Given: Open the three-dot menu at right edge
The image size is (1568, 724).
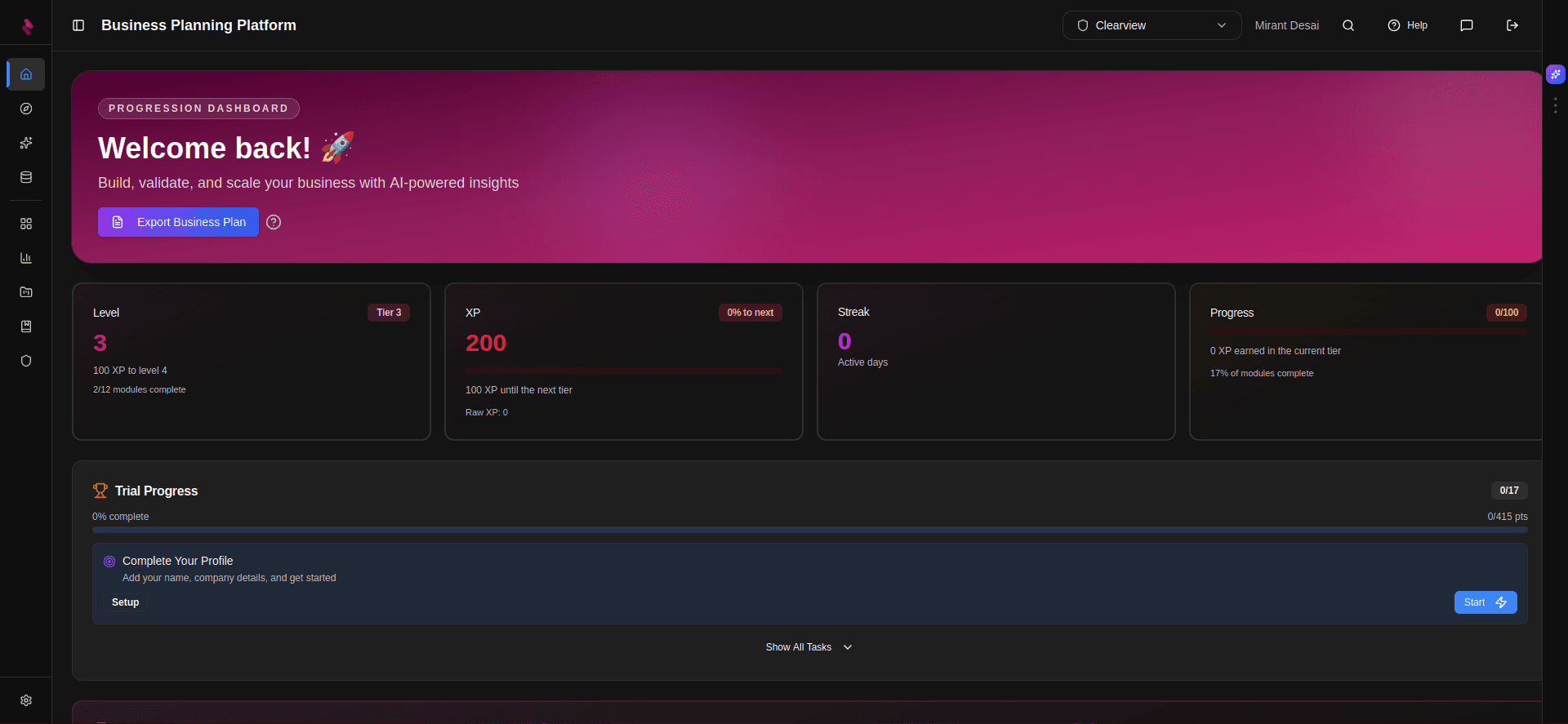Looking at the screenshot, I should tap(1555, 105).
